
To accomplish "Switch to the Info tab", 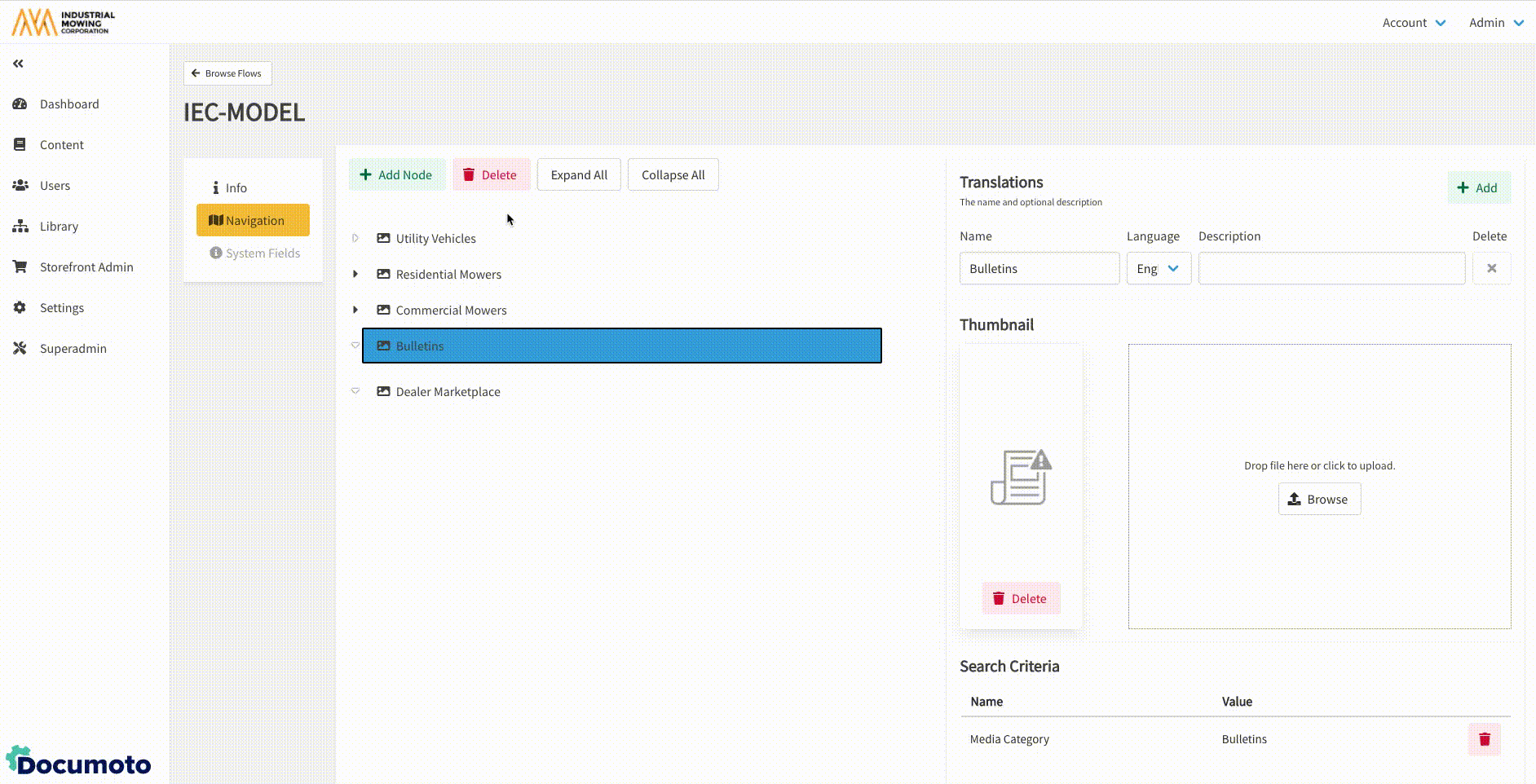I will point(230,188).
